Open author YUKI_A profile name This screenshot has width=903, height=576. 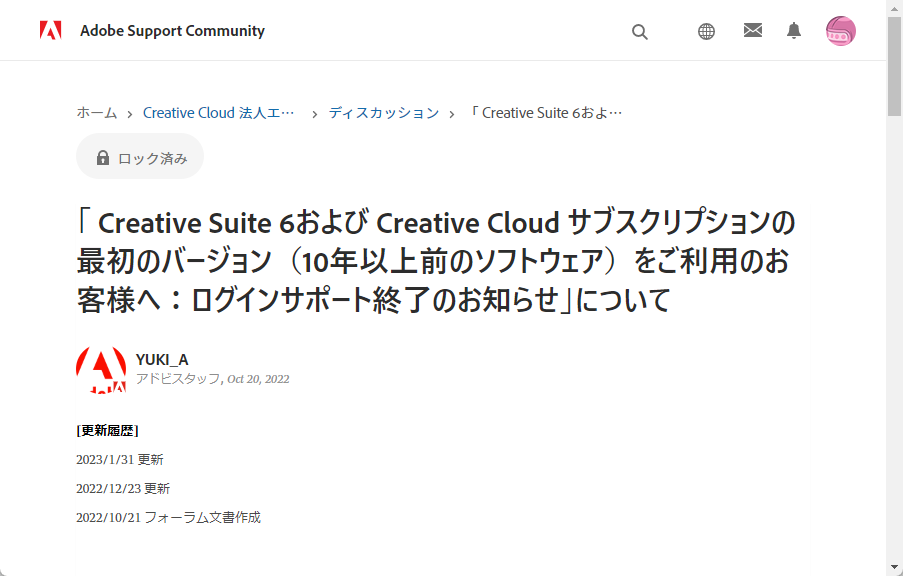click(162, 359)
